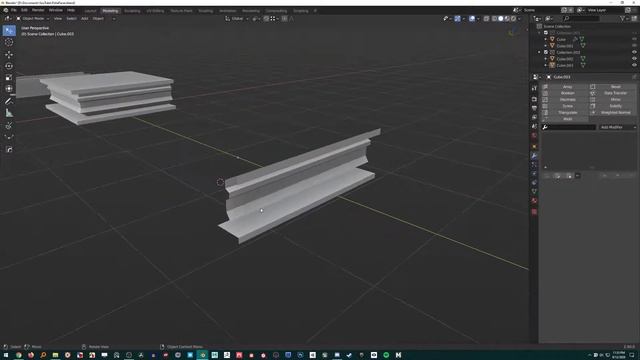640x360 pixels.
Task: Add a Mirror modifier
Action: tap(613, 100)
